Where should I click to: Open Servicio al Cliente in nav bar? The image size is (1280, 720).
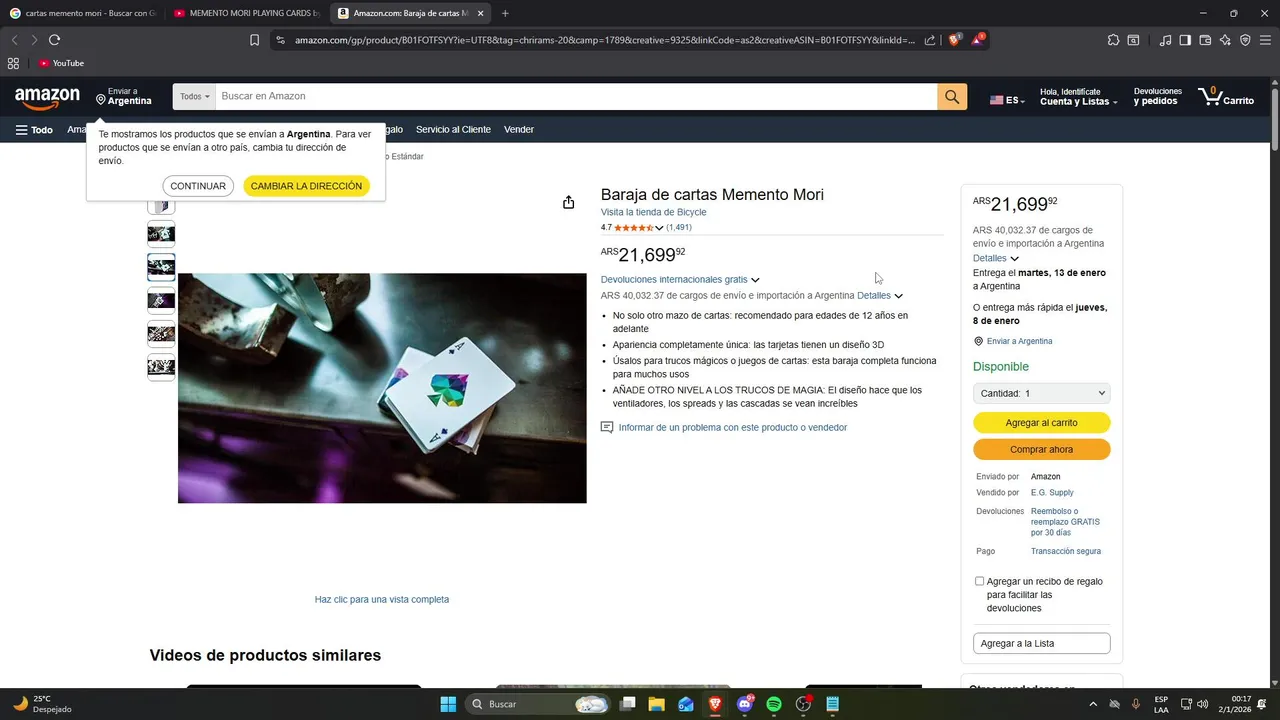click(x=453, y=130)
